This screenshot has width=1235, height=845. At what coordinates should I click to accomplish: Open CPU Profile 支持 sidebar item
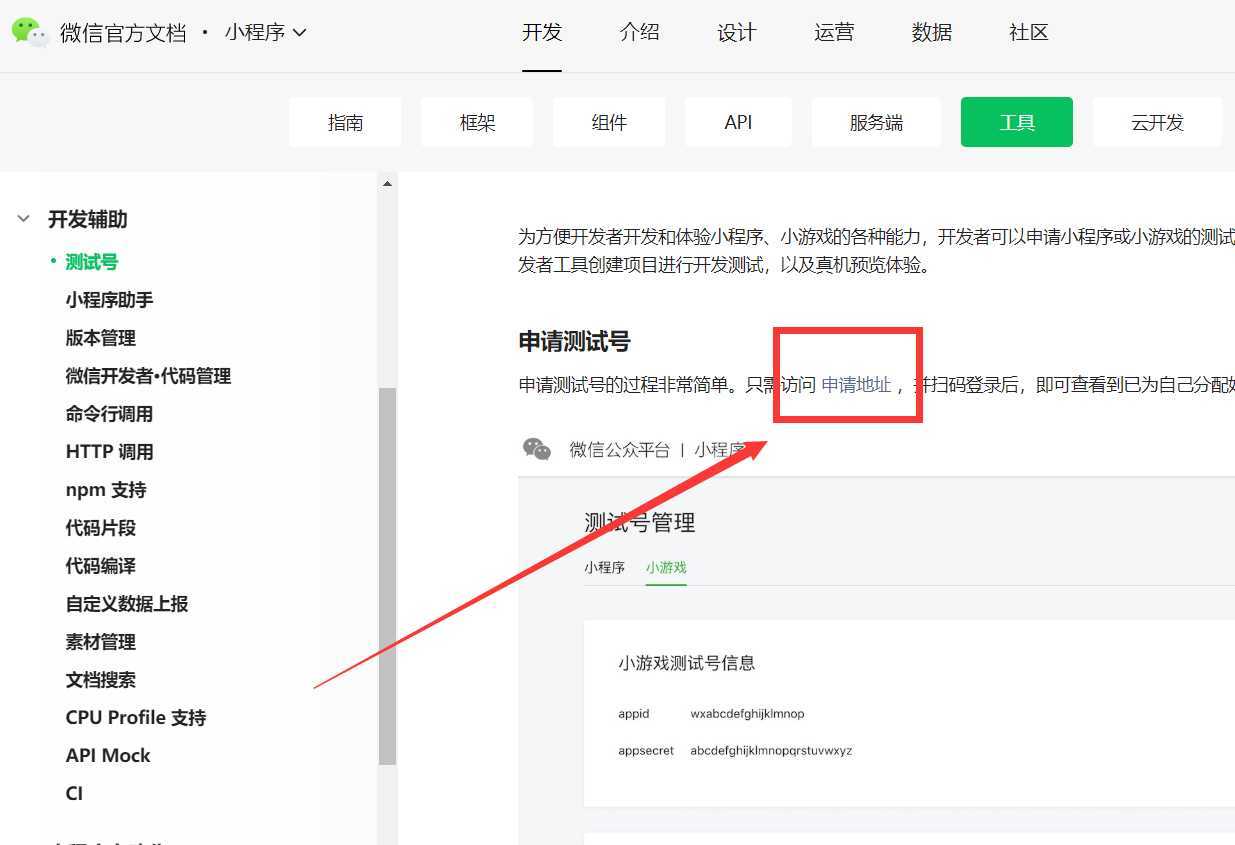click(x=136, y=718)
